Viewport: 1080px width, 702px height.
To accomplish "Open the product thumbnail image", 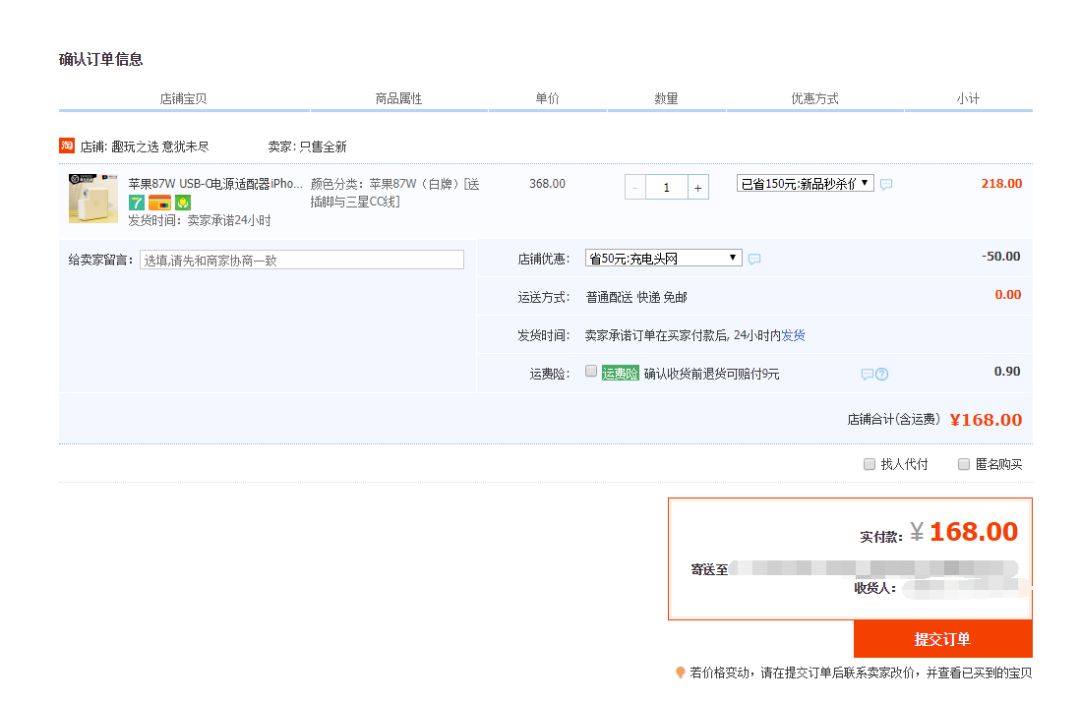I will (x=93, y=198).
